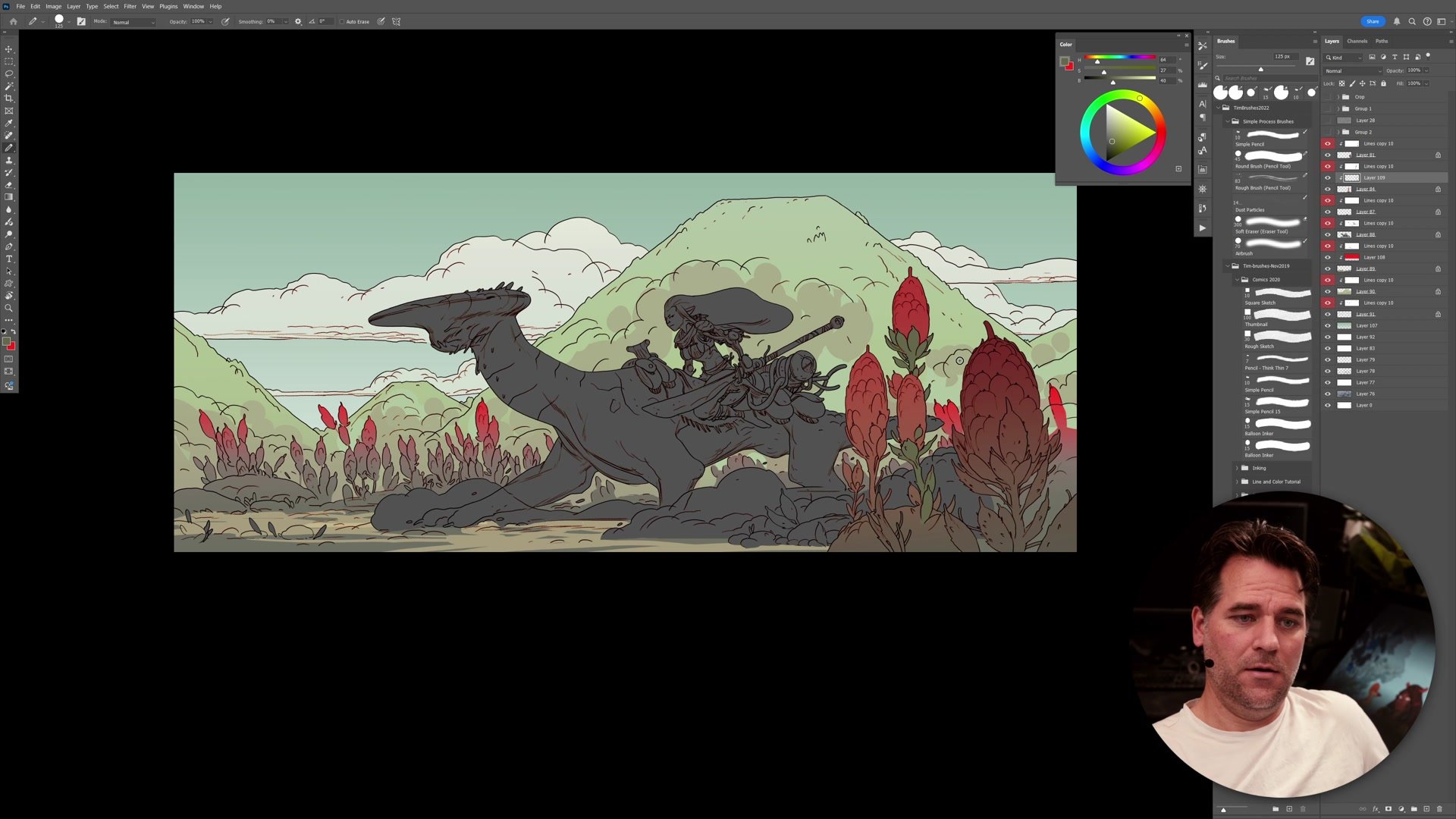Hide Layer 109 visibility eye
This screenshot has height=819, width=1456.
(x=1328, y=177)
